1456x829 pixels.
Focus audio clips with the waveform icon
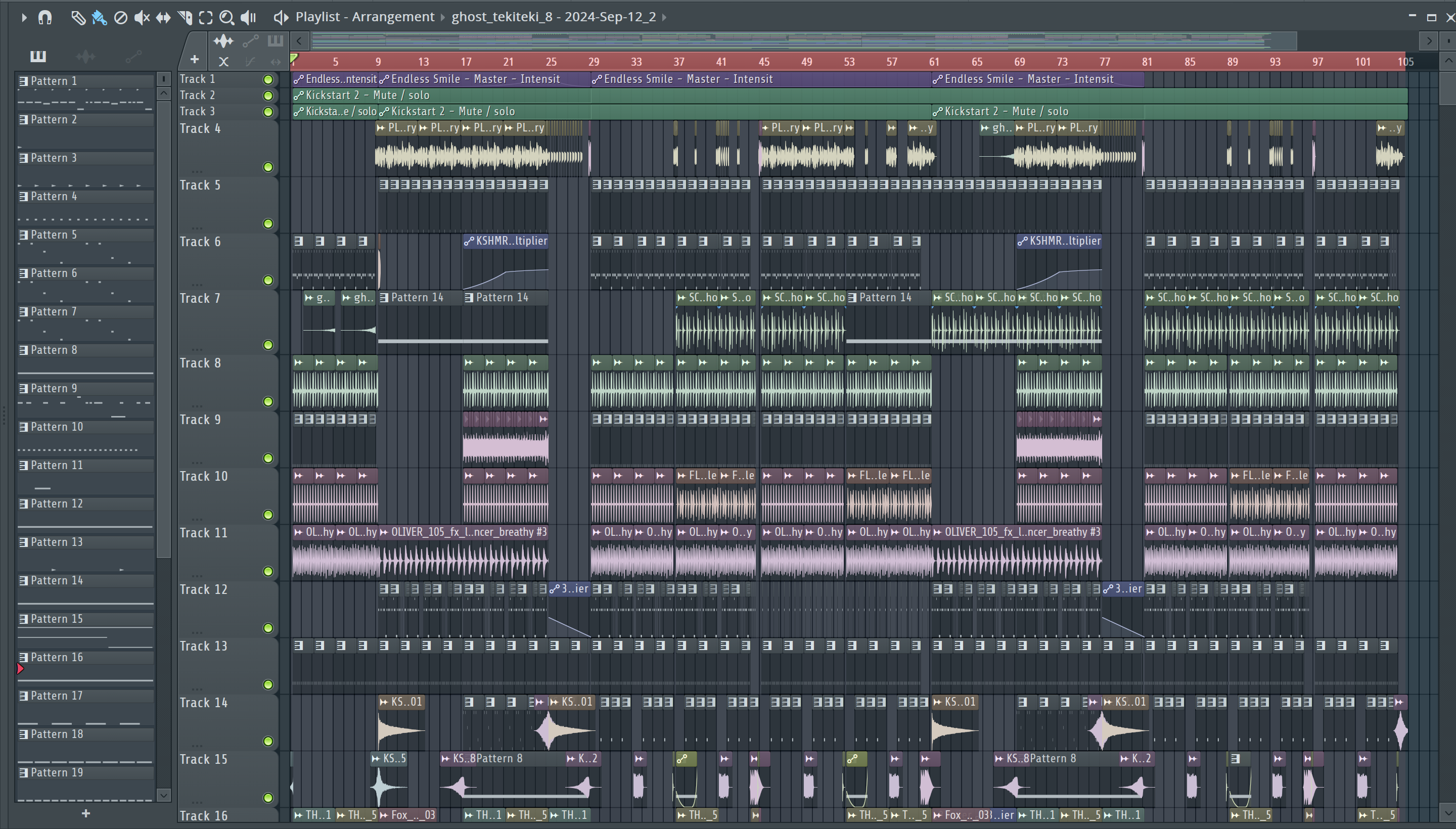pyautogui.click(x=223, y=41)
